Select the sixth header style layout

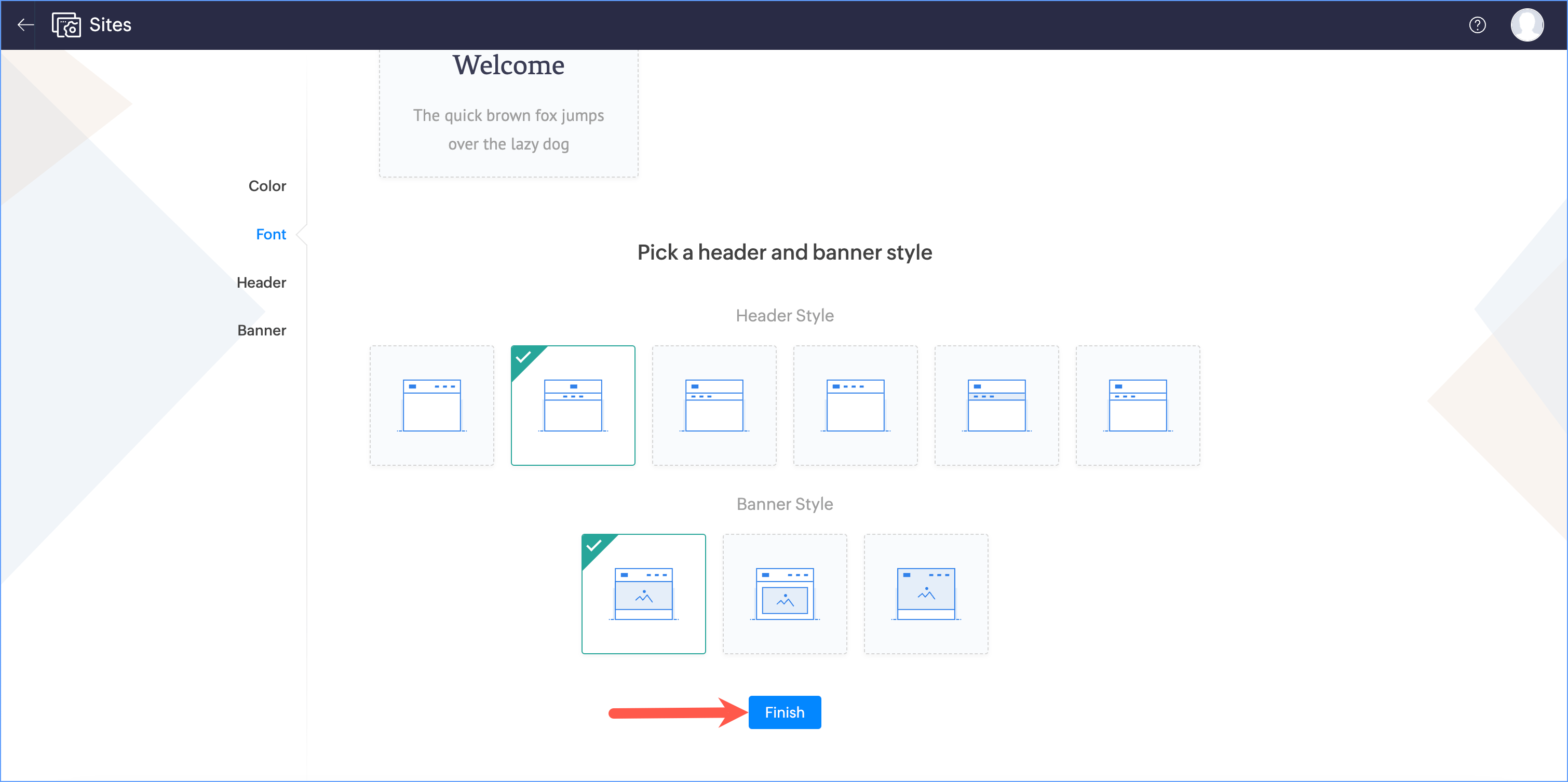[x=1138, y=406]
